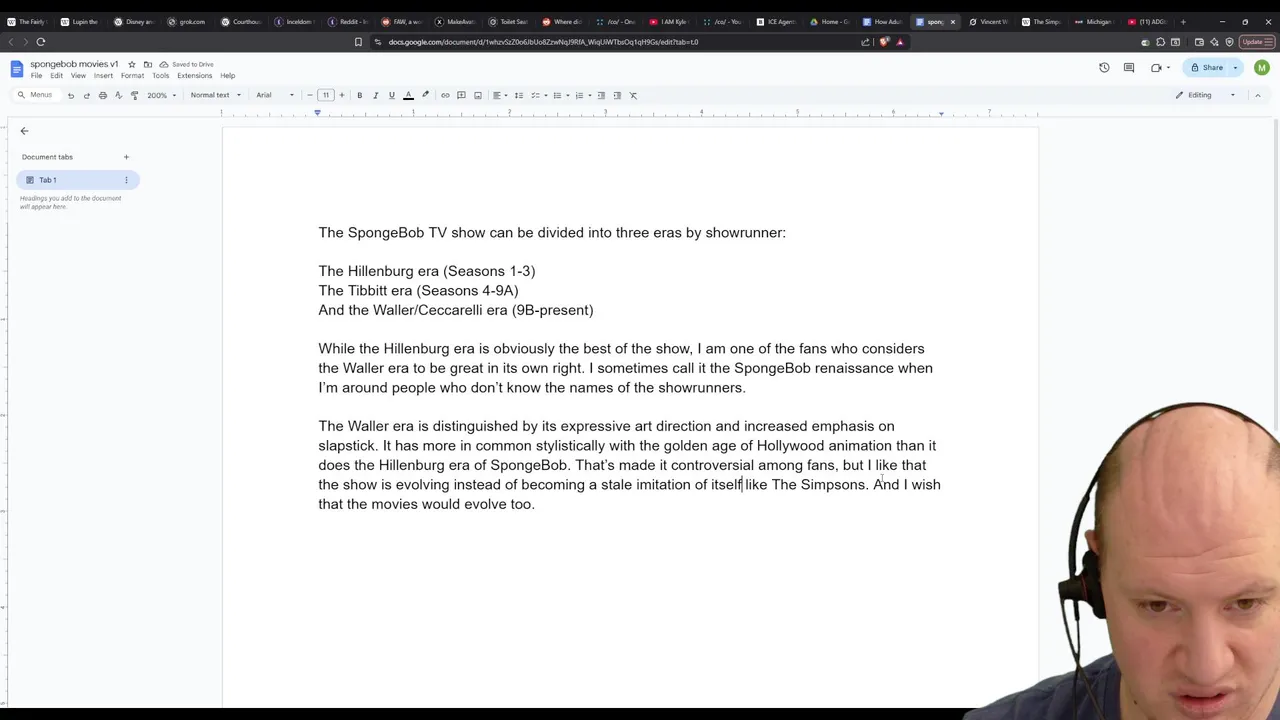Open the Google account avatar
This screenshot has width=1280, height=720.
(x=1261, y=67)
